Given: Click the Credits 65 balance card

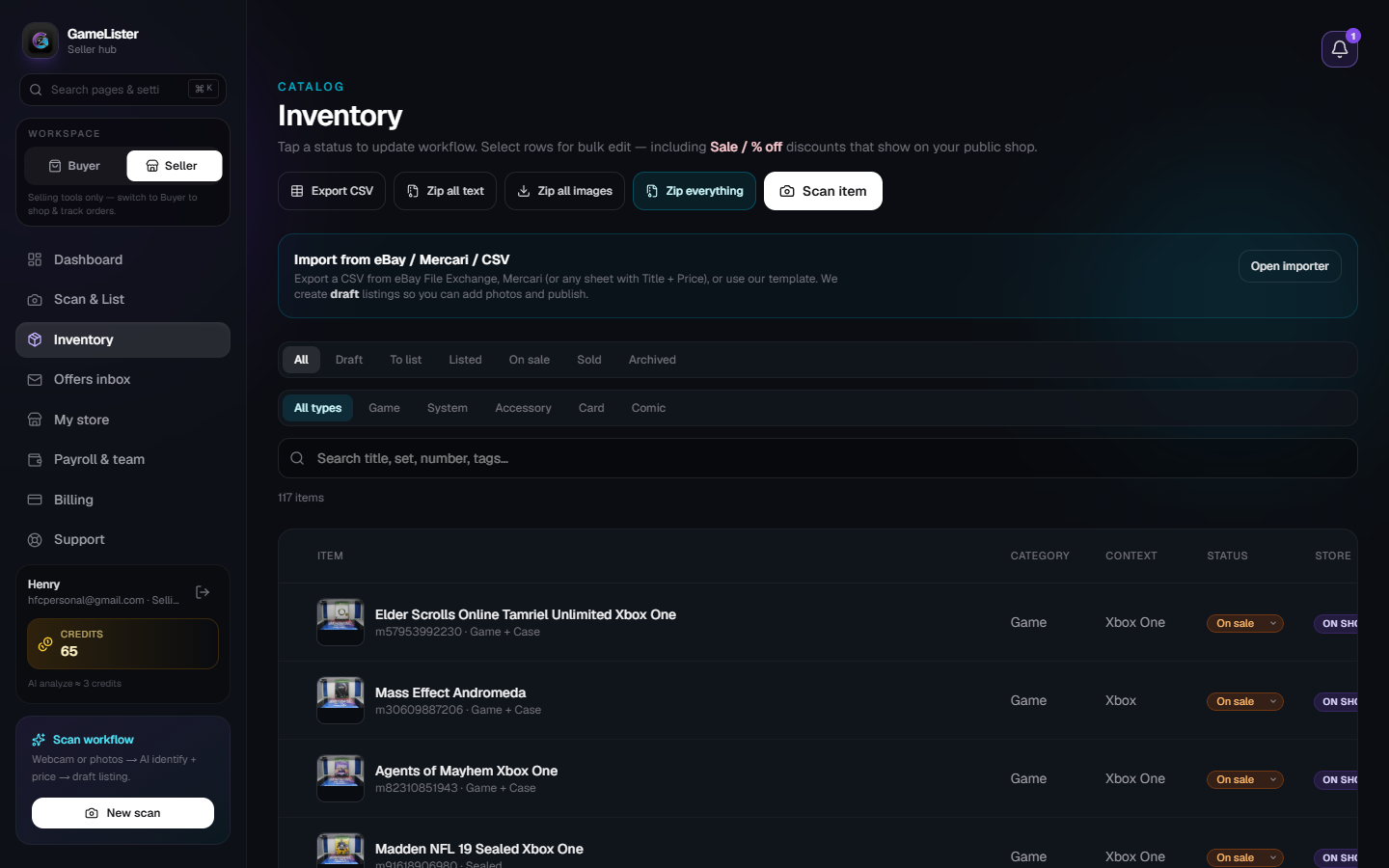Looking at the screenshot, I should point(123,643).
